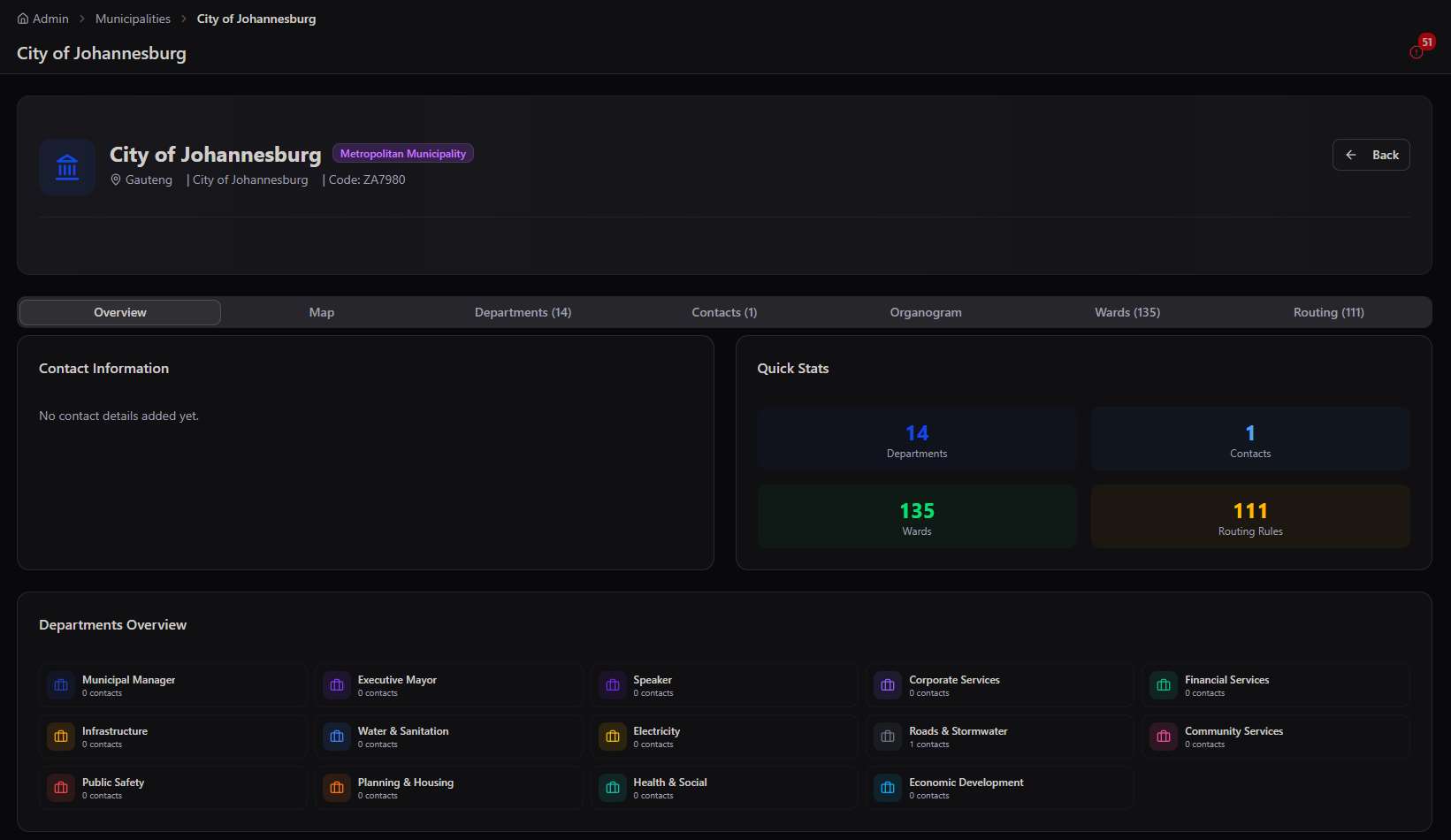
Task: Open the Routing (111) tab
Action: click(1329, 312)
